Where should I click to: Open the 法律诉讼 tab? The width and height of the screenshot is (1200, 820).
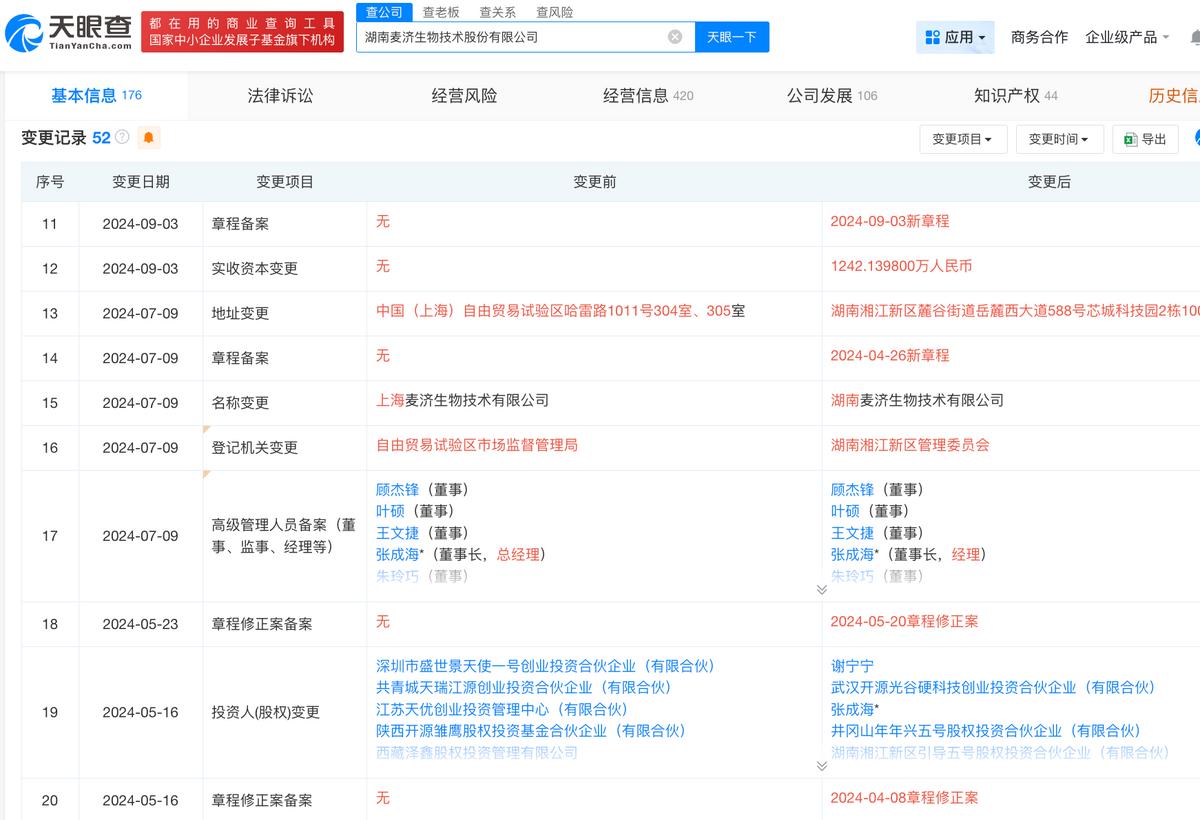point(280,95)
